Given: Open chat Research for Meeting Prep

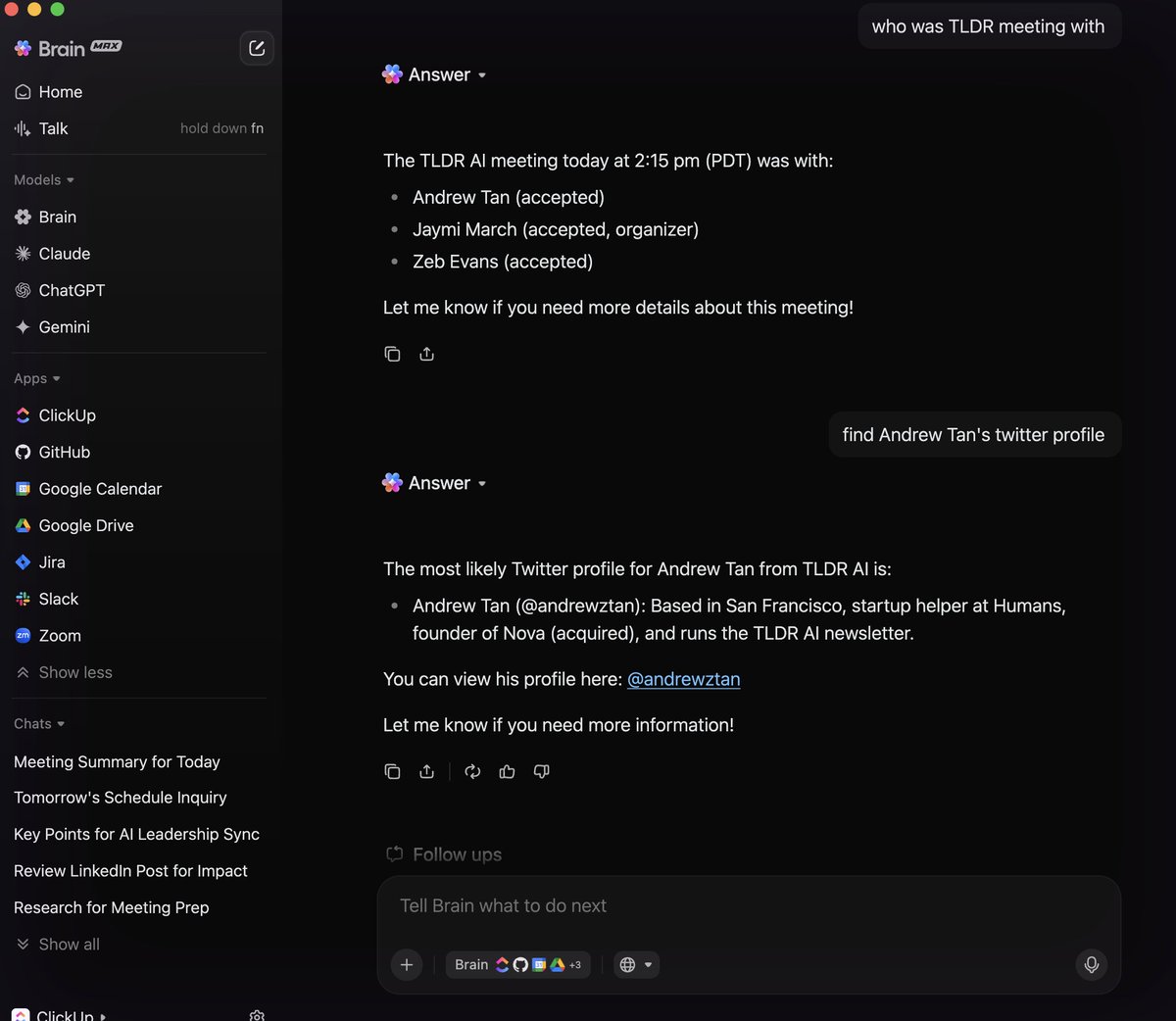Looking at the screenshot, I should [112, 908].
